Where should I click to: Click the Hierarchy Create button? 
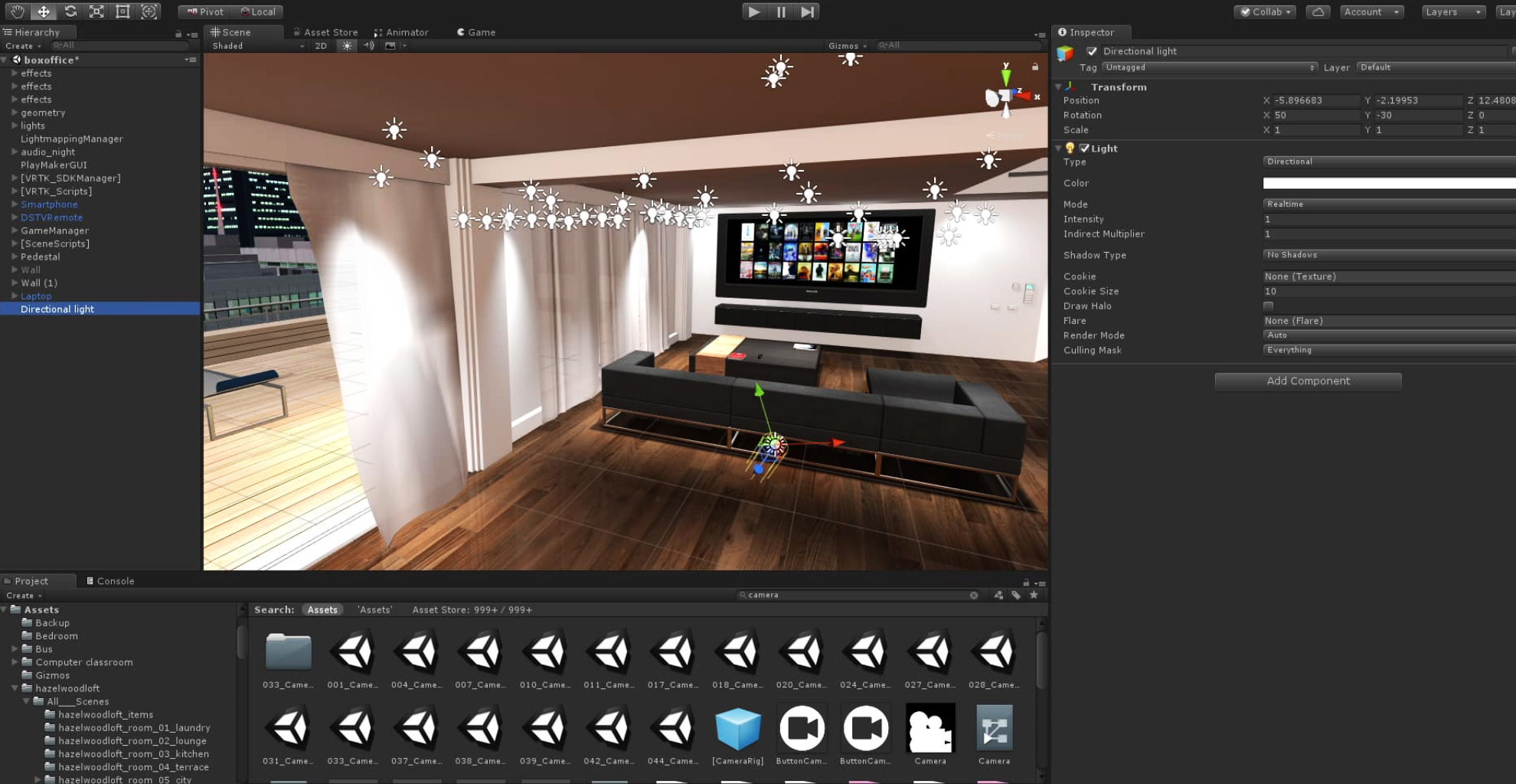pyautogui.click(x=23, y=46)
